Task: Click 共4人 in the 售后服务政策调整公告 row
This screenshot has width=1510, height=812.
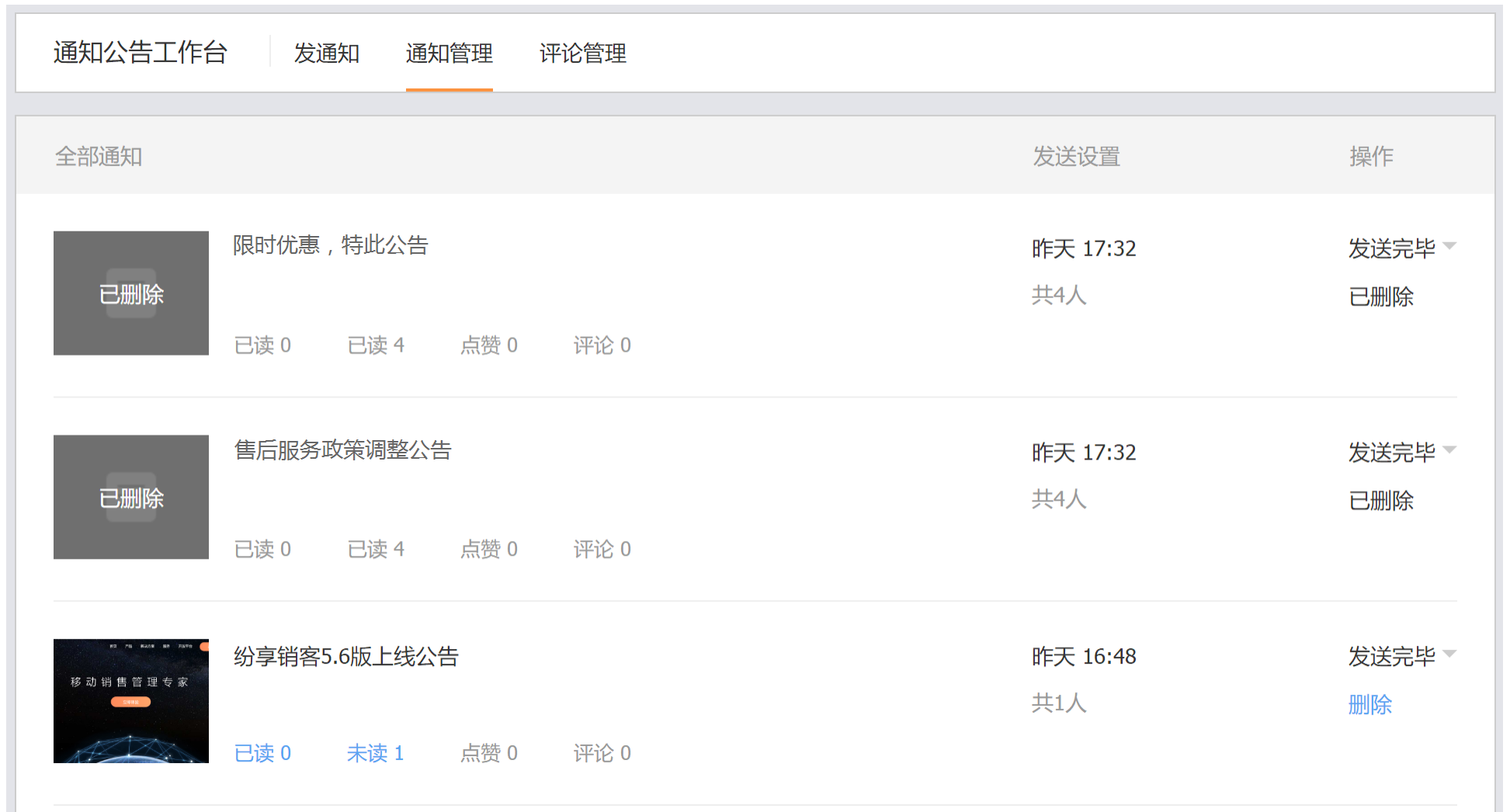Action: coord(1059,499)
